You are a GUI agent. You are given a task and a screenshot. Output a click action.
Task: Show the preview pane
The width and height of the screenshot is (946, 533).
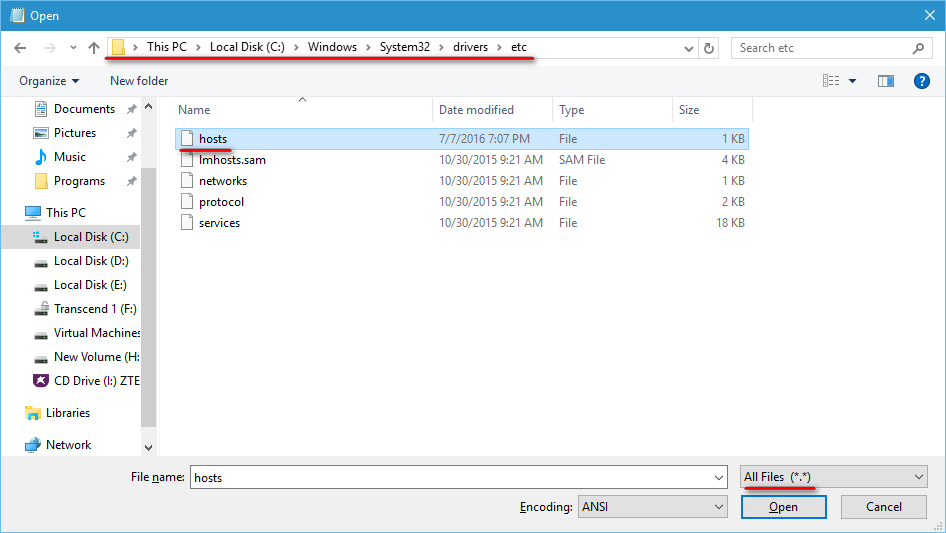coord(886,81)
